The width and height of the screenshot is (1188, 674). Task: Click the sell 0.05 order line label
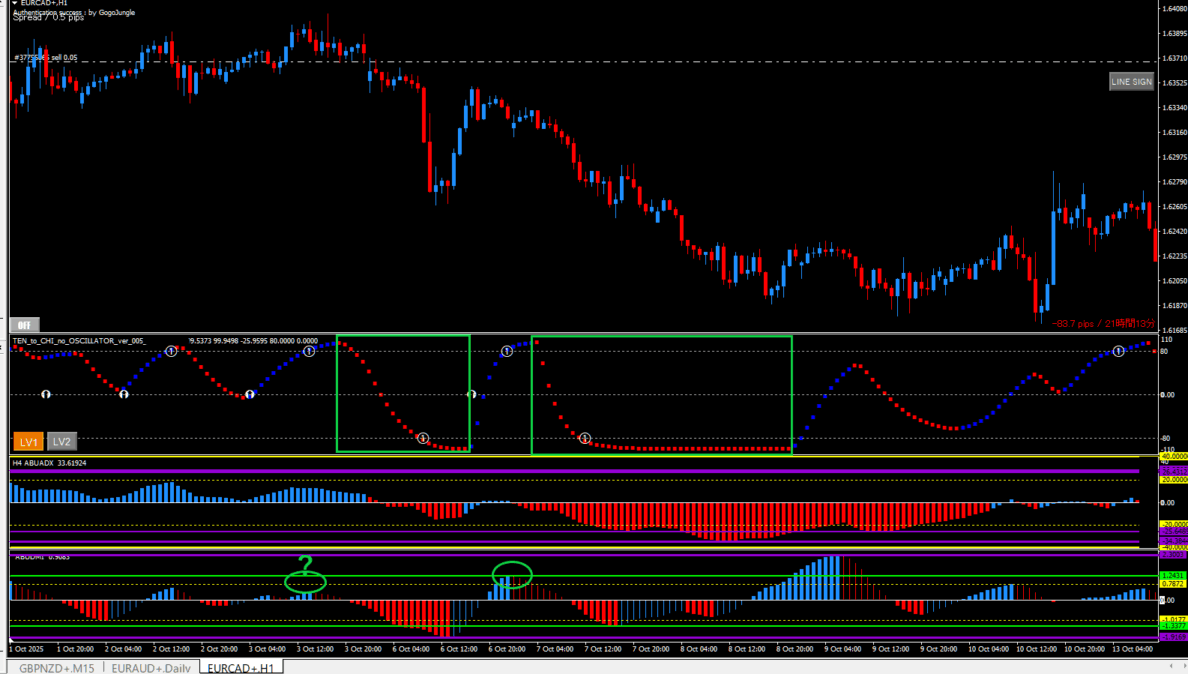45,58
